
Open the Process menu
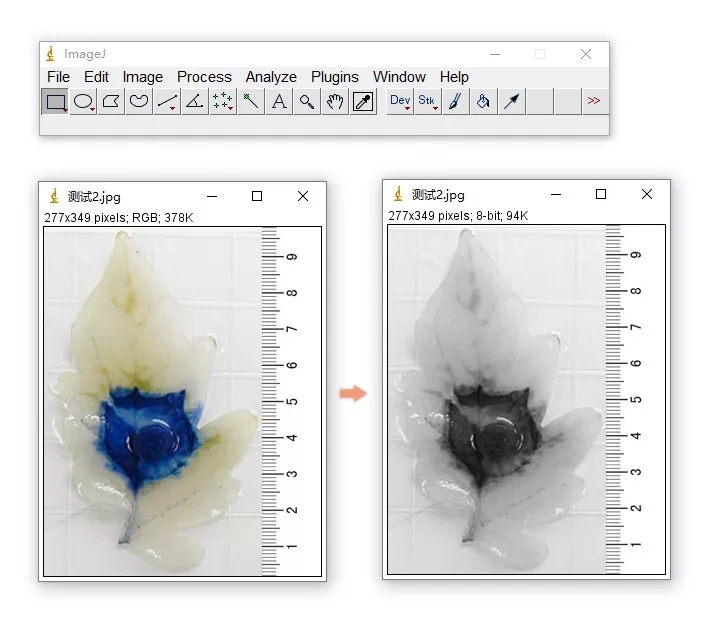pyautogui.click(x=204, y=77)
